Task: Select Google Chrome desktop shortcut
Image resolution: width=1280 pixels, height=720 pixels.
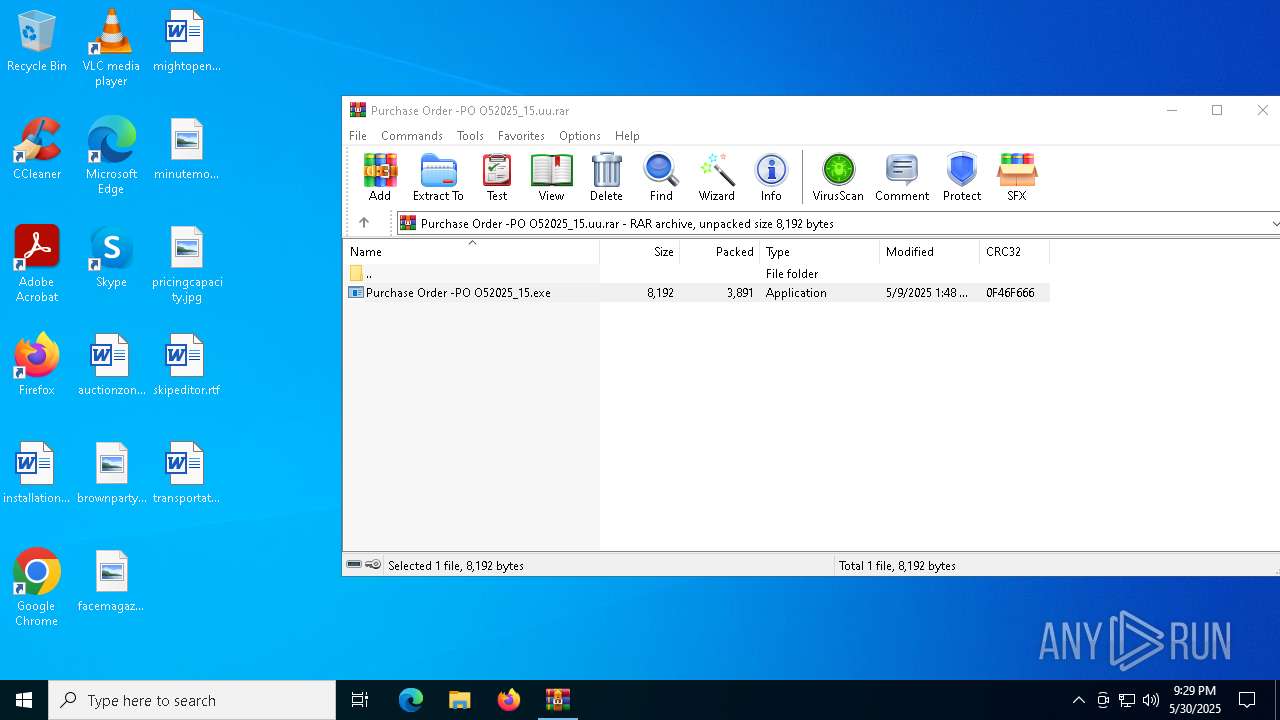Action: point(37,588)
